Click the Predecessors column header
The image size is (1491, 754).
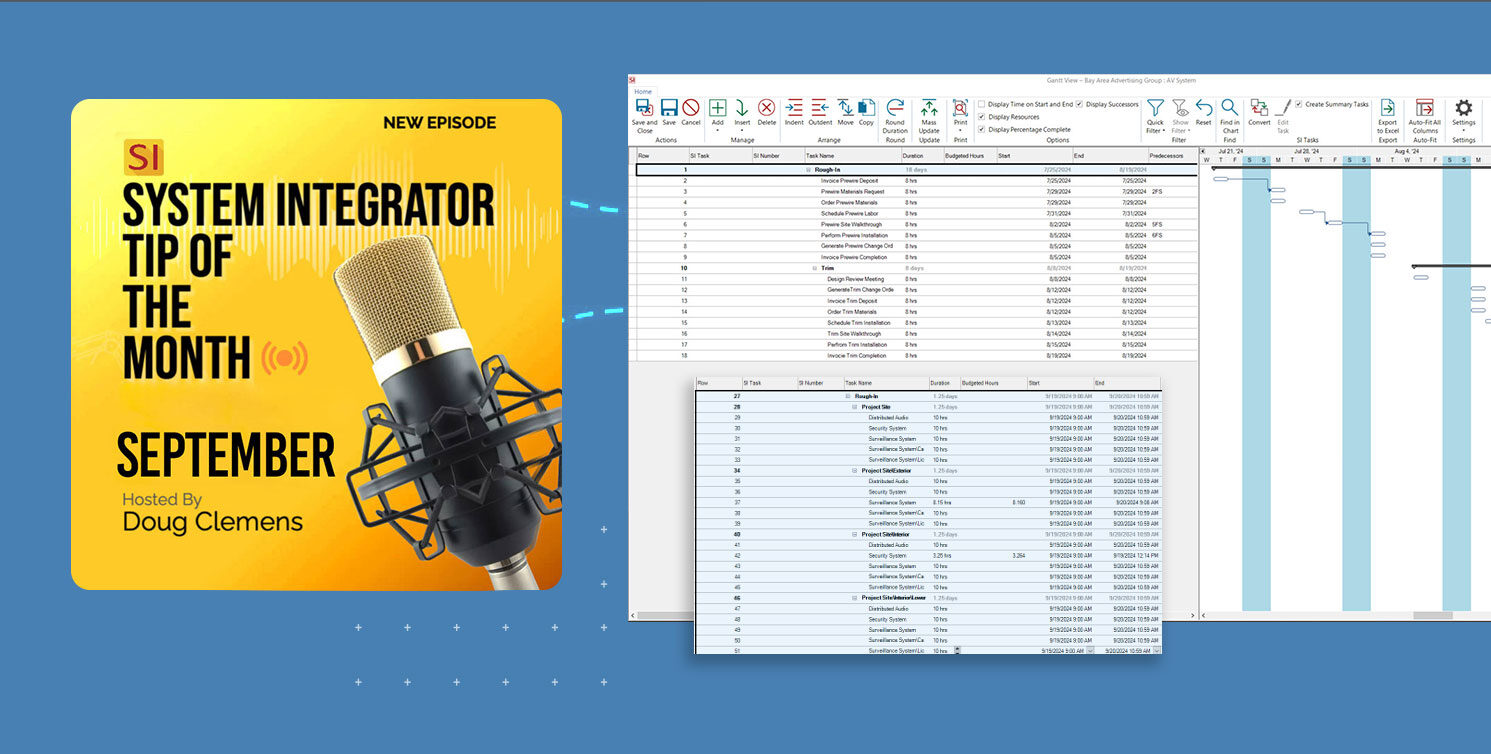(1172, 156)
